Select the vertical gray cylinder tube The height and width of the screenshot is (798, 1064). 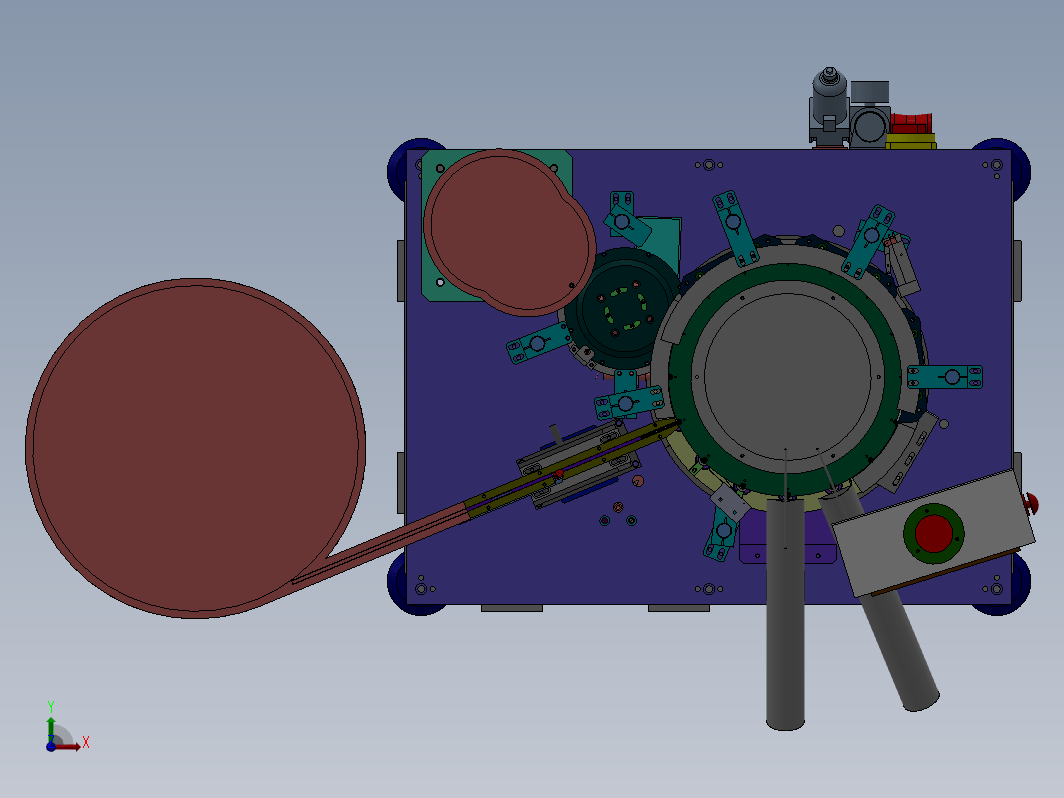[x=785, y=614]
